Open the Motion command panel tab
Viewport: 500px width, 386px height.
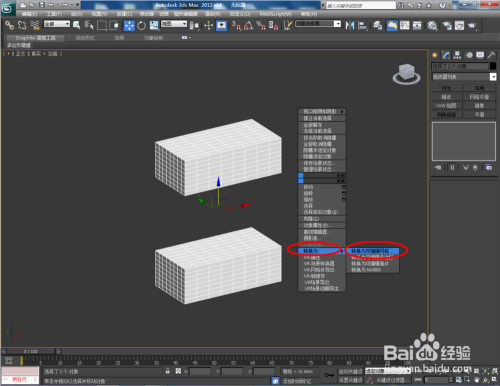pyautogui.click(x=469, y=55)
